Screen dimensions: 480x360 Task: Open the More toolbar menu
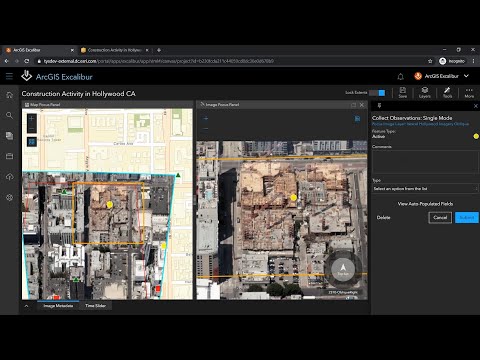click(469, 92)
